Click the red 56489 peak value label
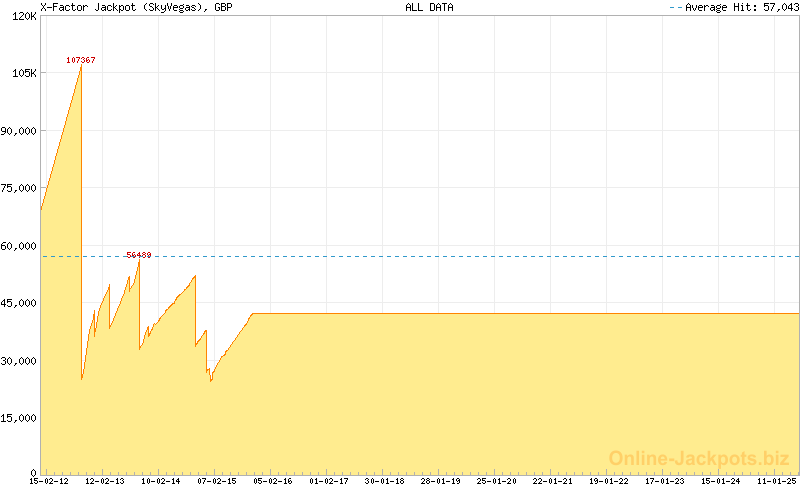The width and height of the screenshot is (800, 490). click(x=139, y=255)
